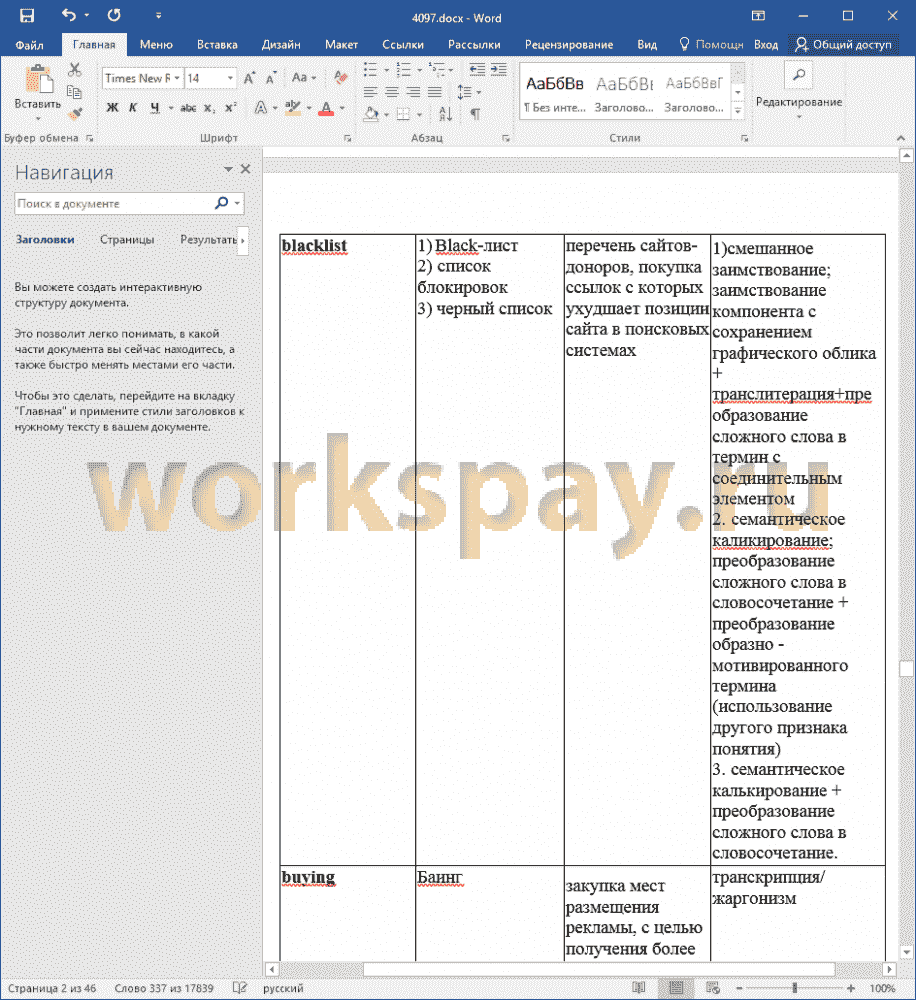Image resolution: width=916 pixels, height=1000 pixels.
Task: Undo the last action
Action: pyautogui.click(x=69, y=15)
